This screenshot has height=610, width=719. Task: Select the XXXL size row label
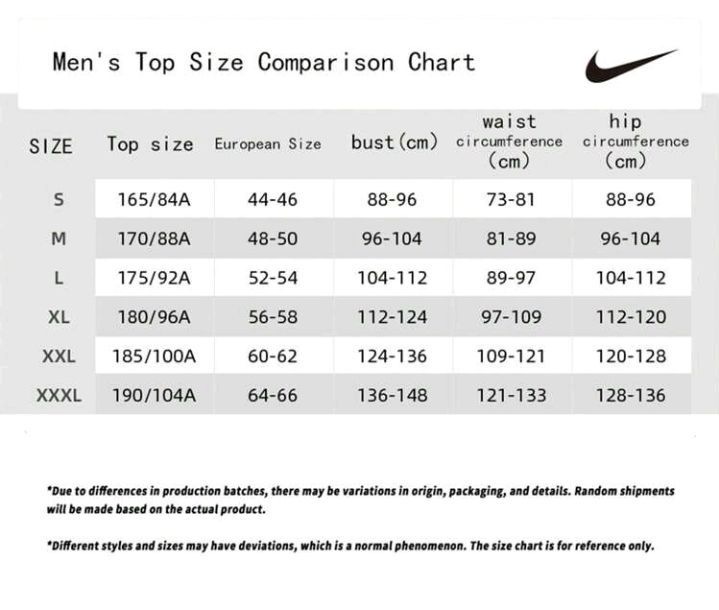tap(59, 395)
